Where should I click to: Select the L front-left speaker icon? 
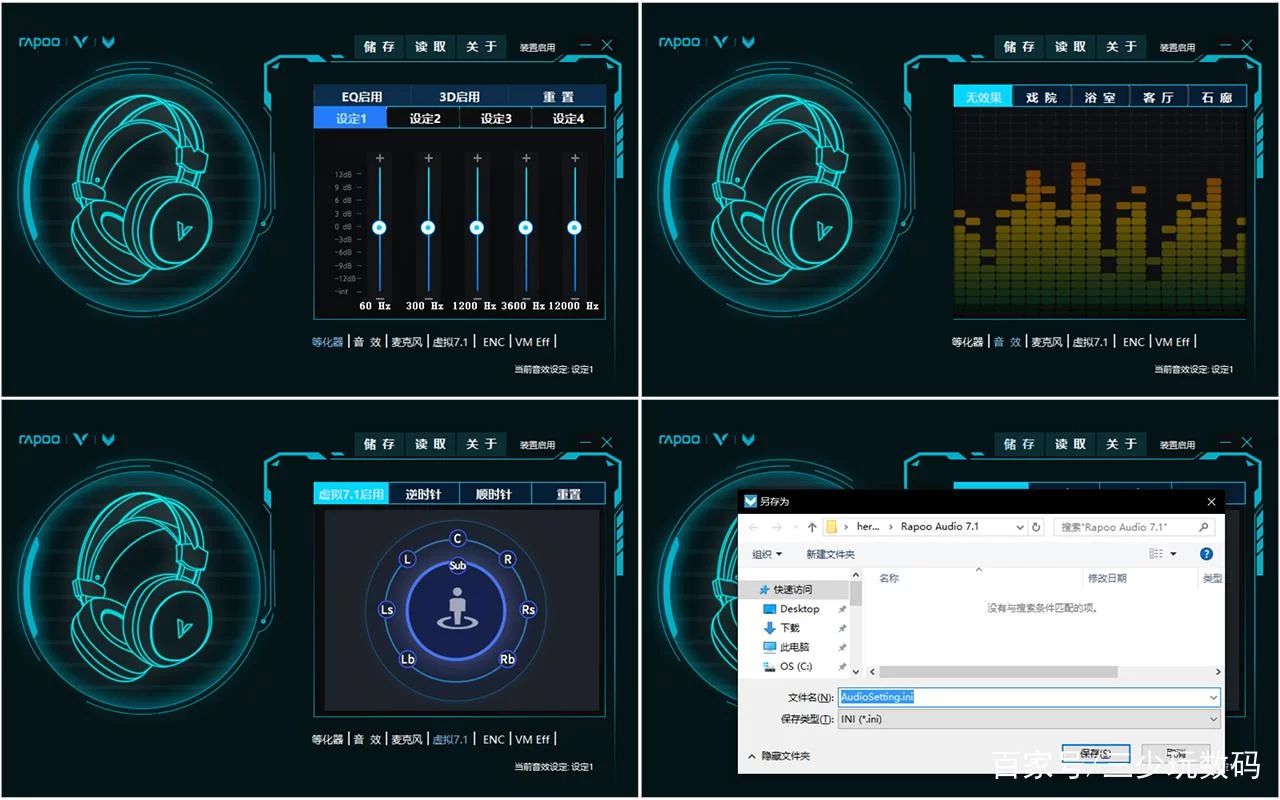(407, 559)
